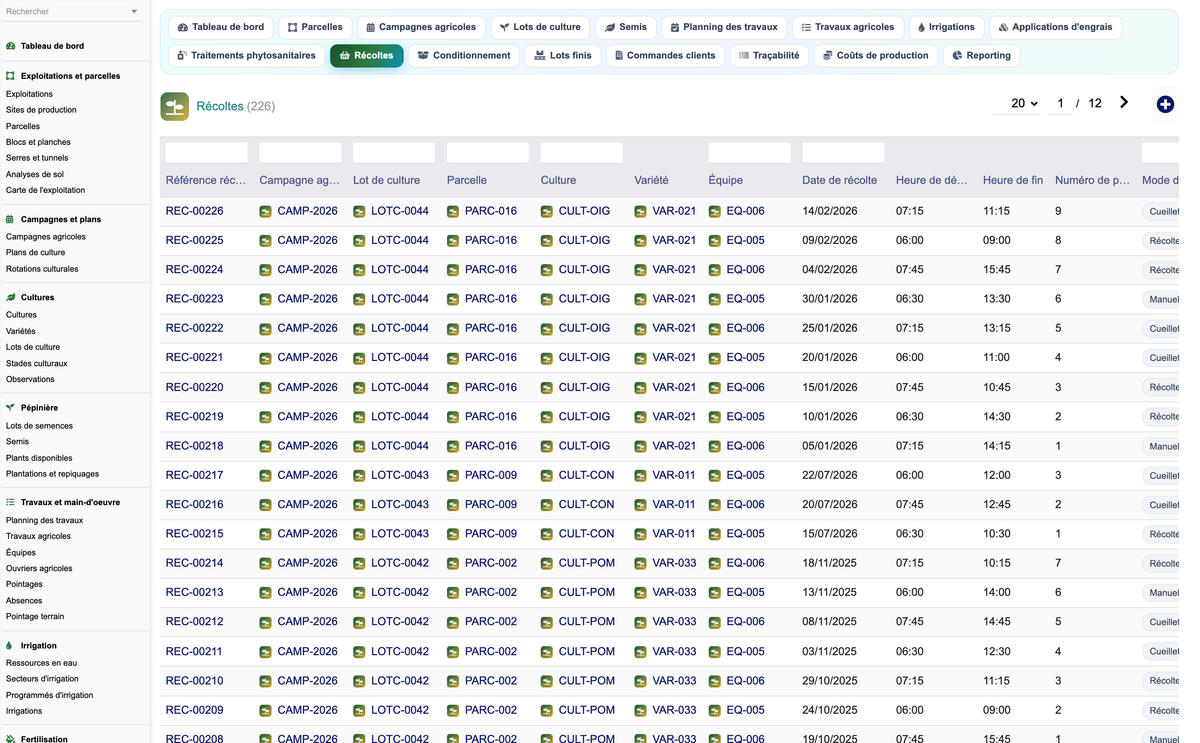Click the Travaux et main-d'oeuvre section icon

click(x=11, y=503)
